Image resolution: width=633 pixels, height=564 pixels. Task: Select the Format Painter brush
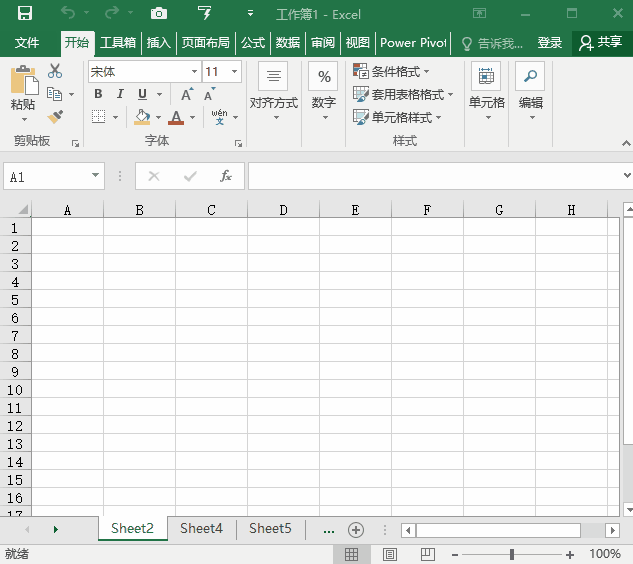pyautogui.click(x=55, y=116)
